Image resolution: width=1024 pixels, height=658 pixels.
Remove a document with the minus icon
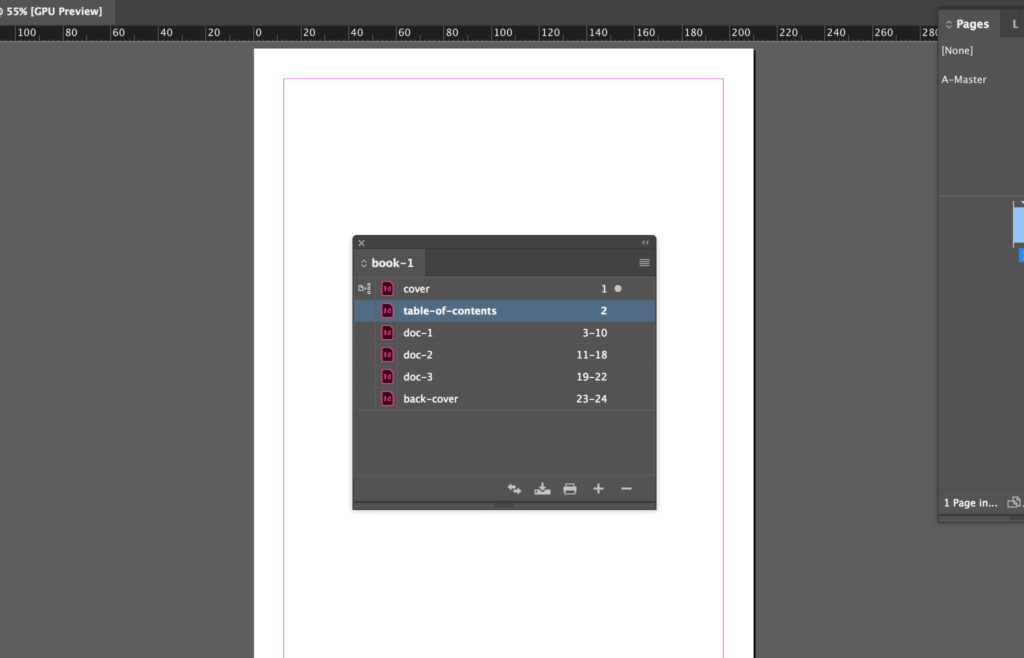[x=626, y=489]
